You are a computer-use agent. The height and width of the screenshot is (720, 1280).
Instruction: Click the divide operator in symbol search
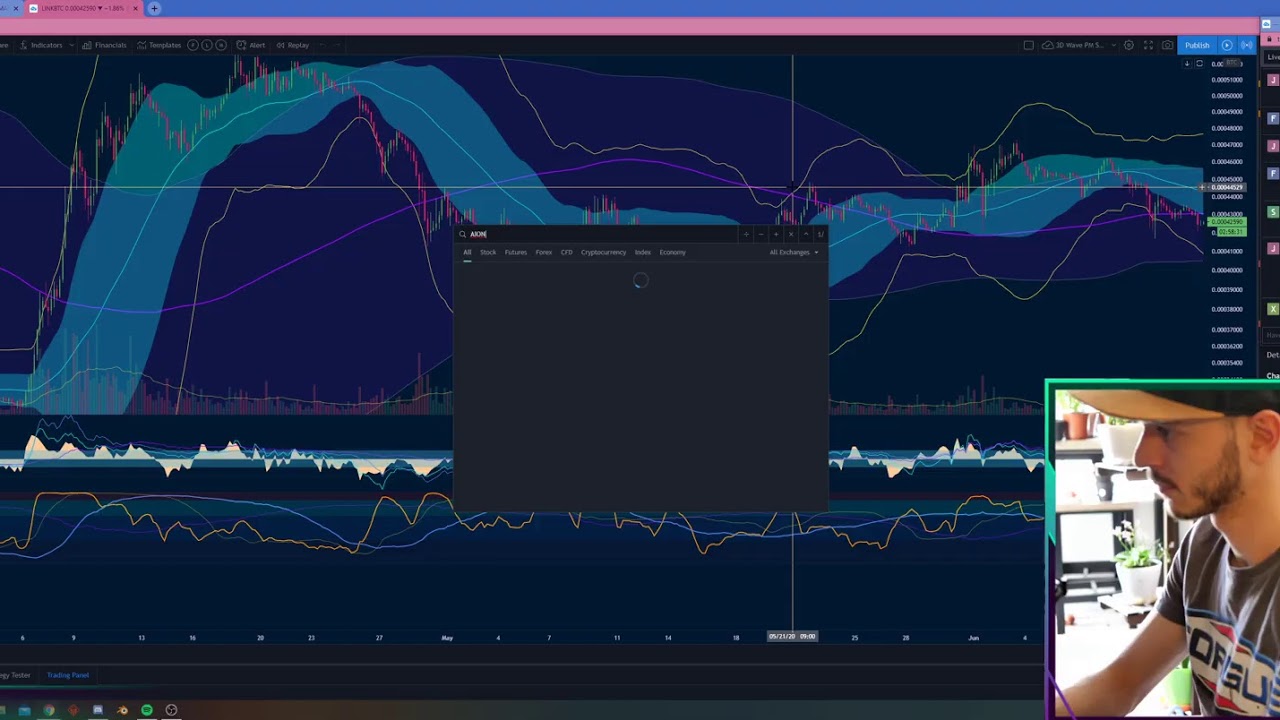click(746, 234)
